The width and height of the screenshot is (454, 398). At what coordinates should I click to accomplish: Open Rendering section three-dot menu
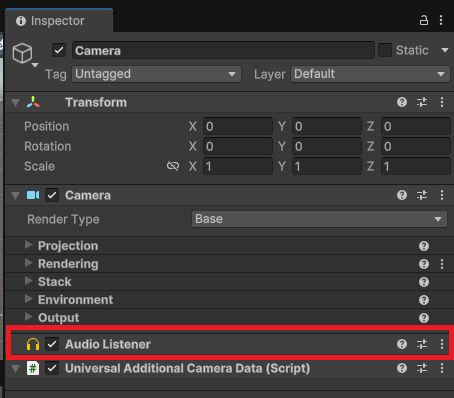click(442, 264)
